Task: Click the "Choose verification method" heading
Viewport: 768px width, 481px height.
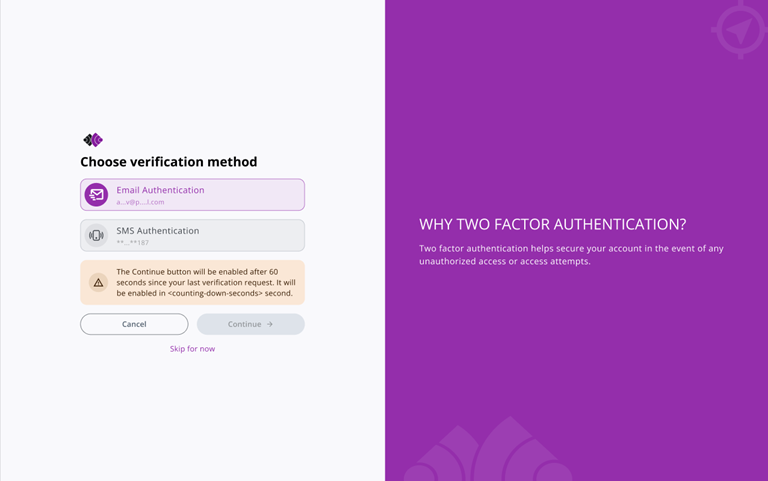Action: click(169, 162)
